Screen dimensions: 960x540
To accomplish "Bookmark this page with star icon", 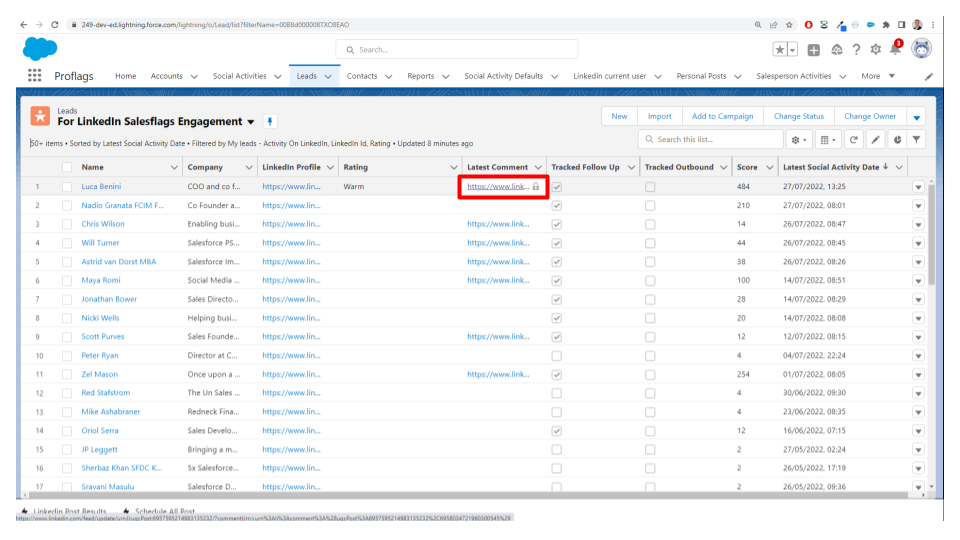I will coord(789,25).
